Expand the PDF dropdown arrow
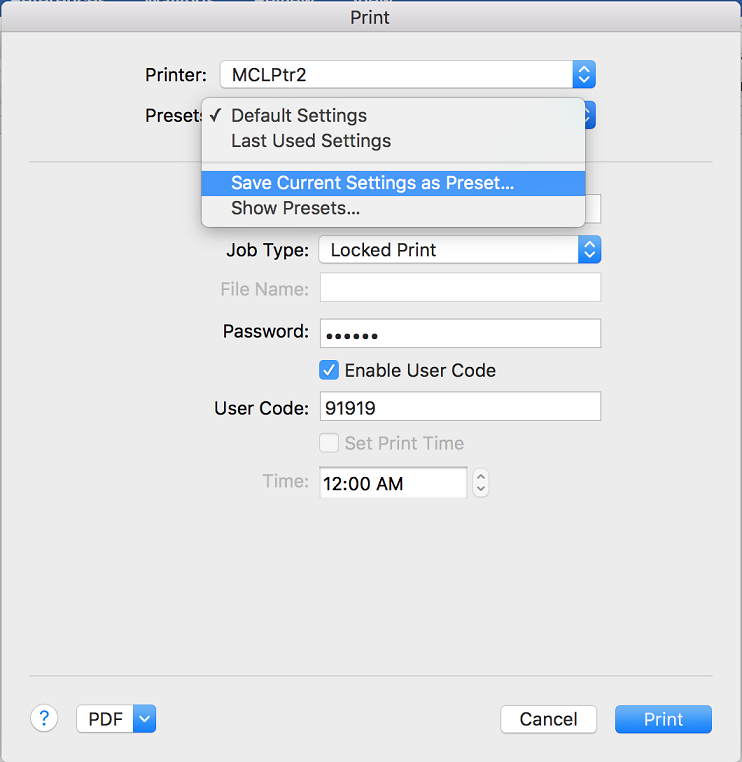This screenshot has height=762, width=742. tap(144, 718)
